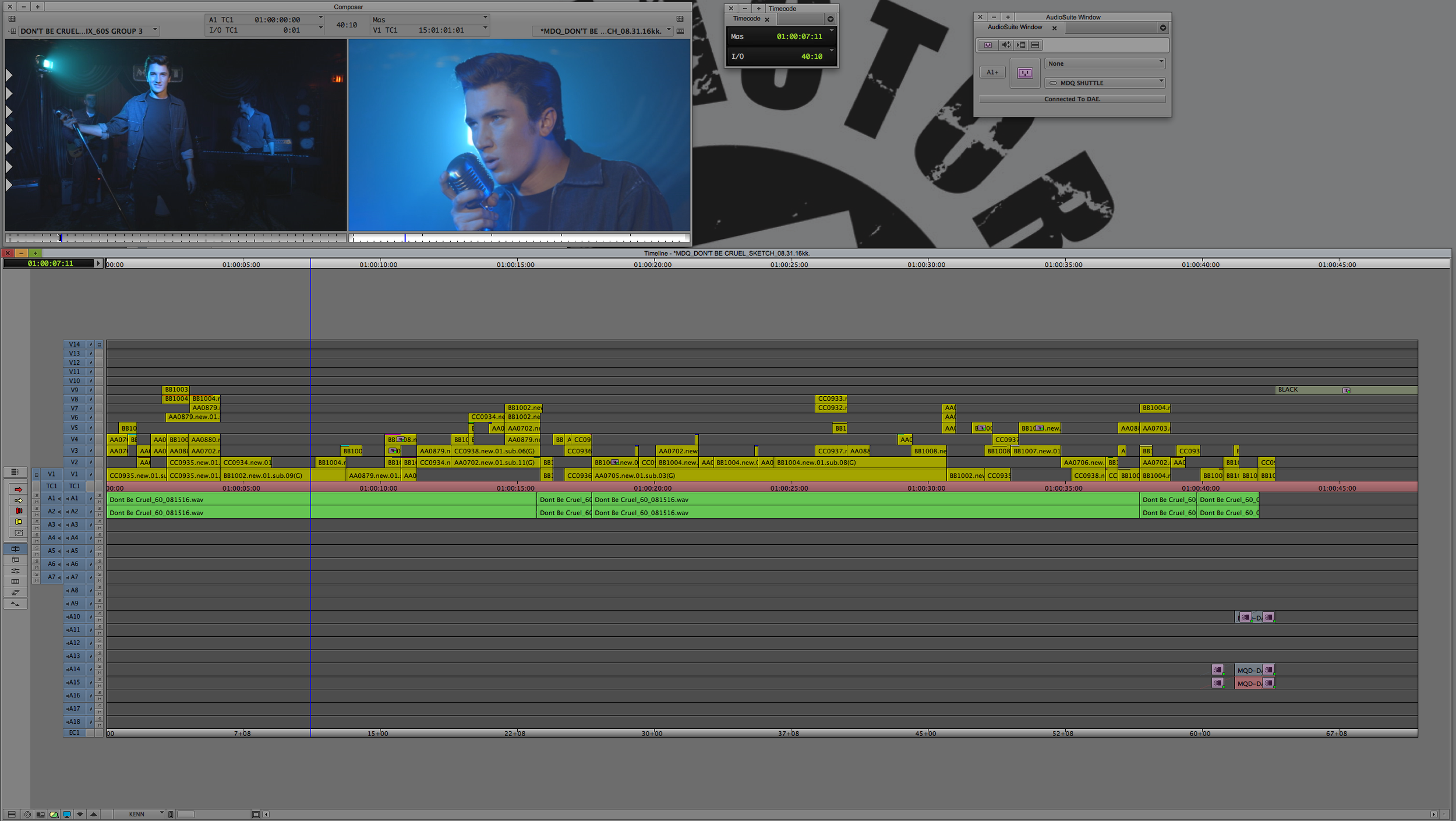Solo record track A2 with its S button
This screenshot has height=821, width=1456.
click(x=99, y=509)
